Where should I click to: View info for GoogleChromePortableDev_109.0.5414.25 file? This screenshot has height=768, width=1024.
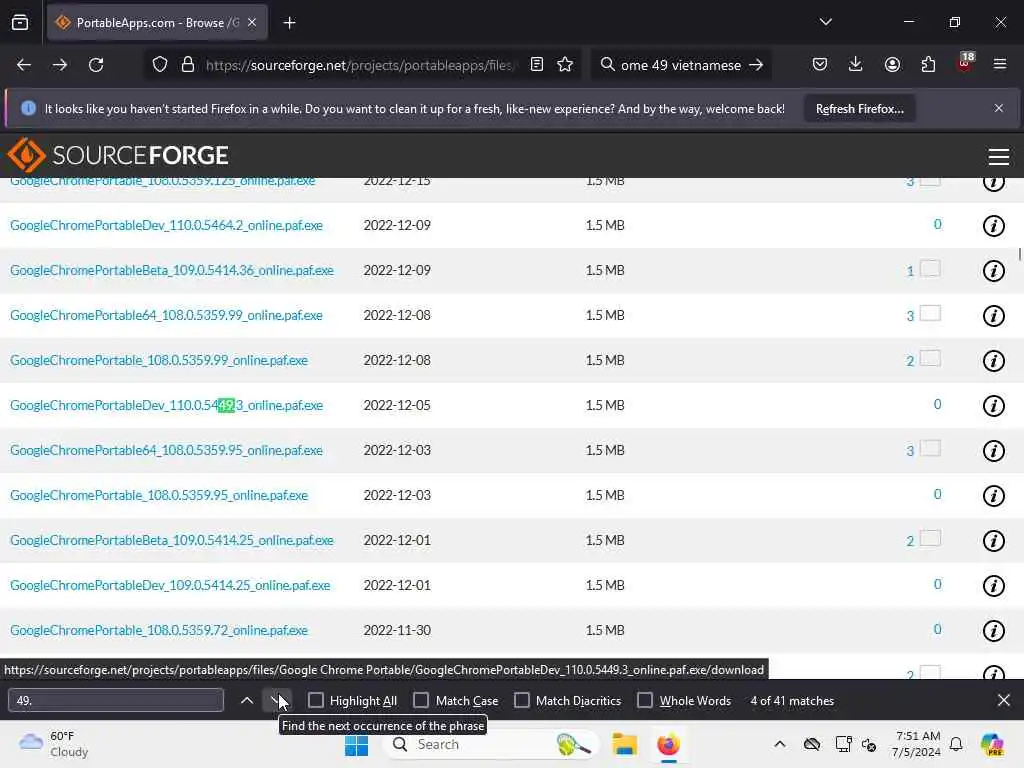[993, 586]
